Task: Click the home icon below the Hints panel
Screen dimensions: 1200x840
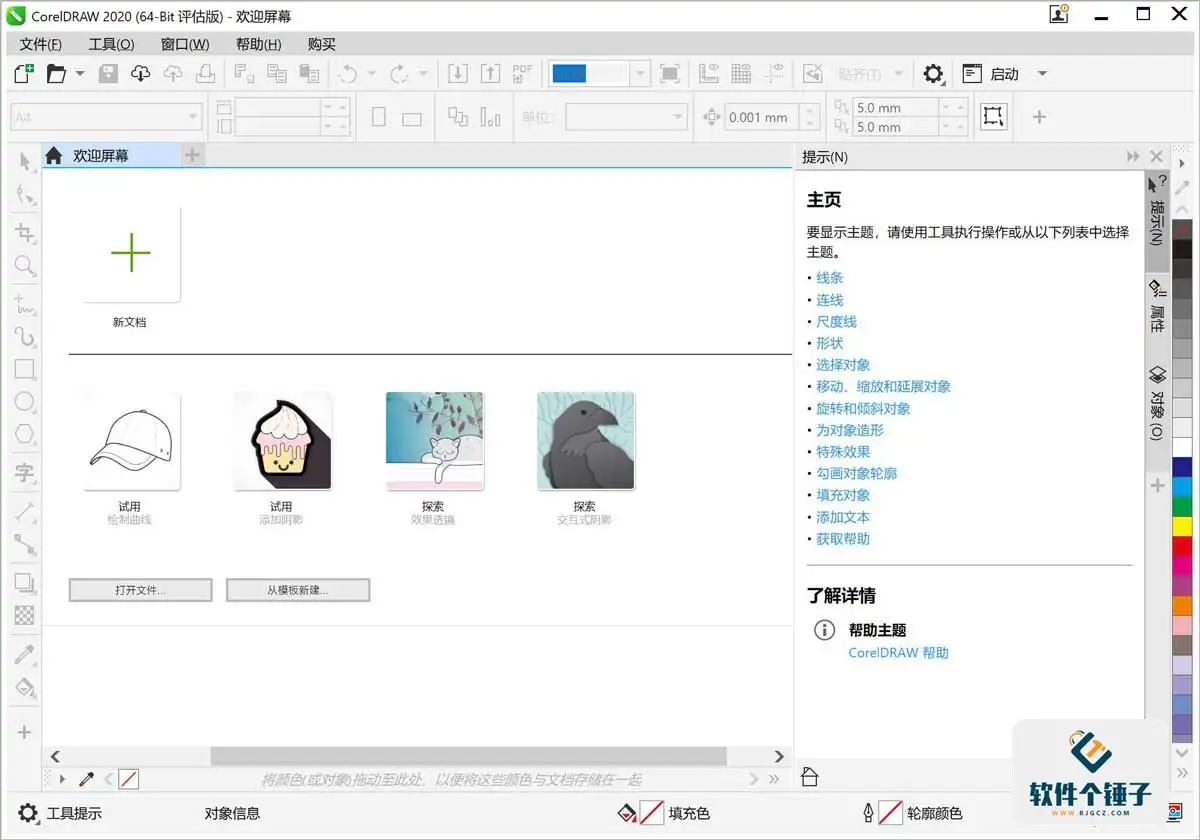Action: click(x=810, y=777)
